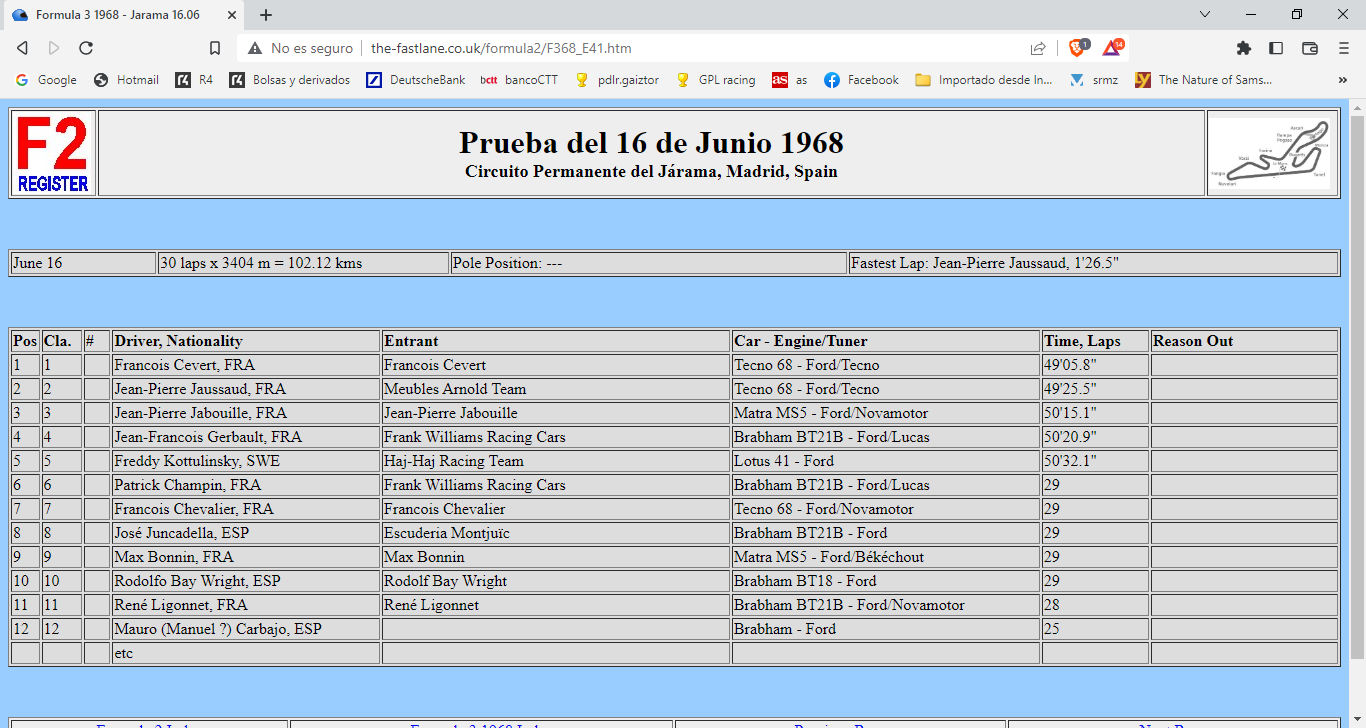Open the srmz bookmark

[x=1094, y=80]
